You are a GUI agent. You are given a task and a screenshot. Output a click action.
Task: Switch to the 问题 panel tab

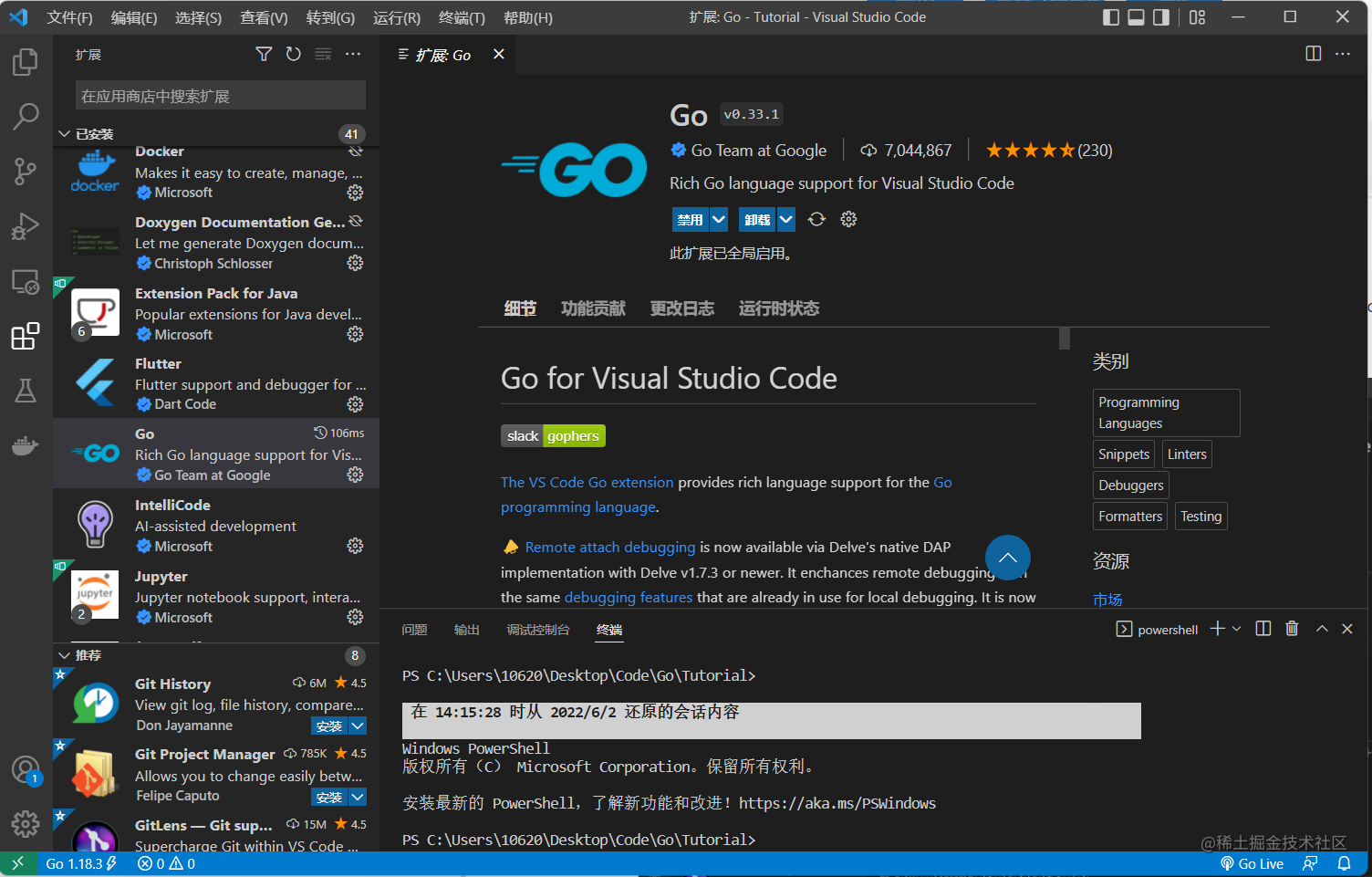click(415, 630)
